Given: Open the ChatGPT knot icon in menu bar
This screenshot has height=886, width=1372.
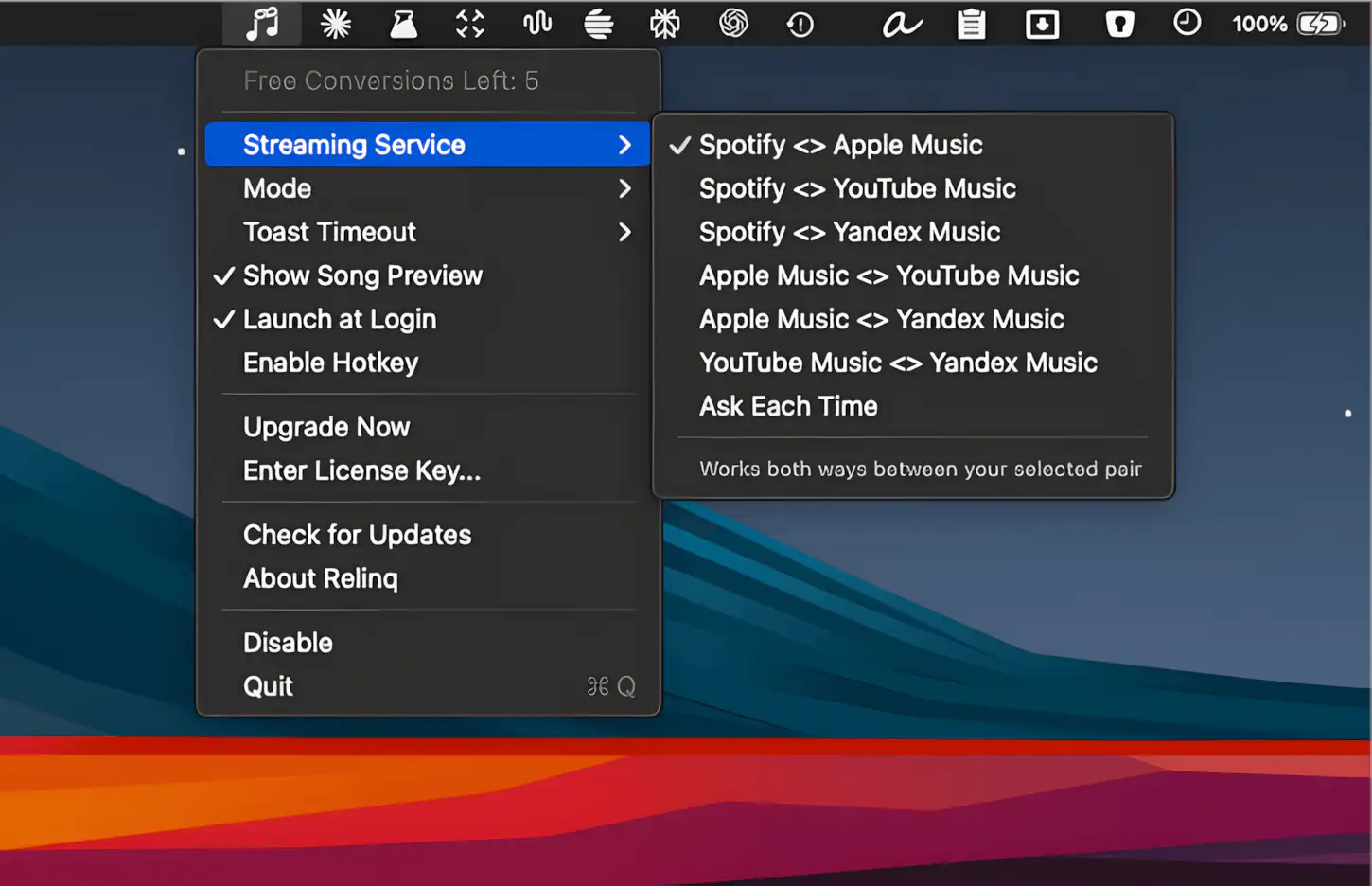Looking at the screenshot, I should pos(733,24).
